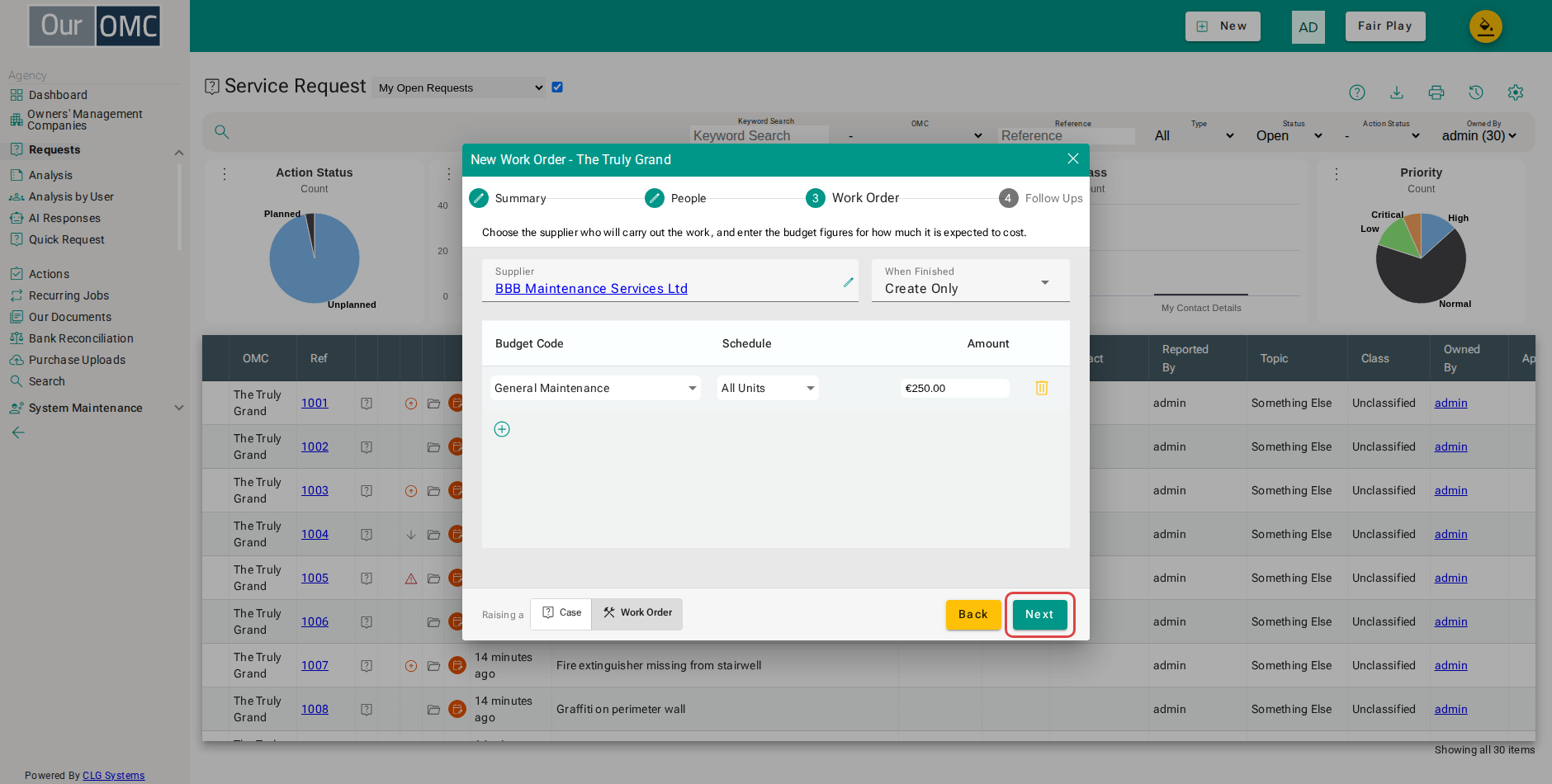Open the When Finished dropdown
The image size is (1552, 784).
[x=971, y=281]
